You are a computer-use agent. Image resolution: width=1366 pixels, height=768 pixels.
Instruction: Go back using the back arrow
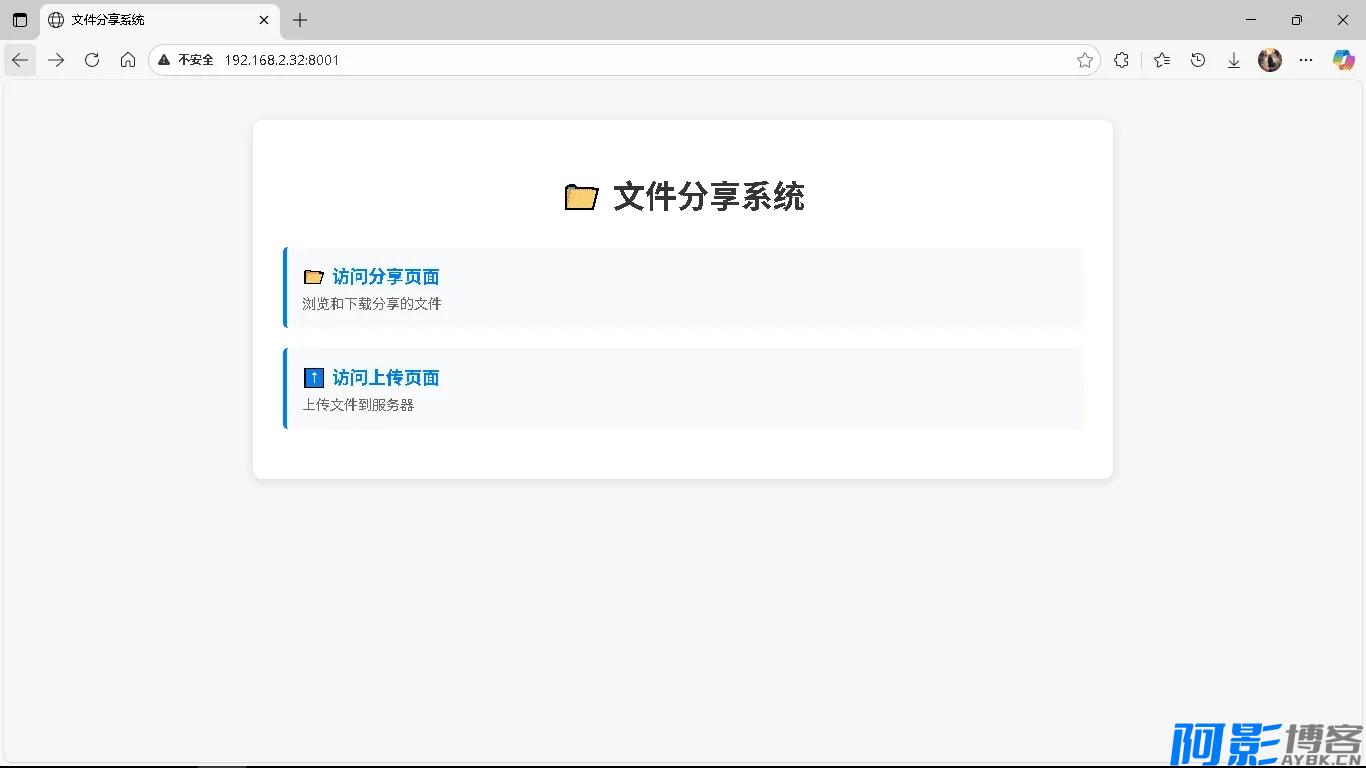click(x=20, y=60)
